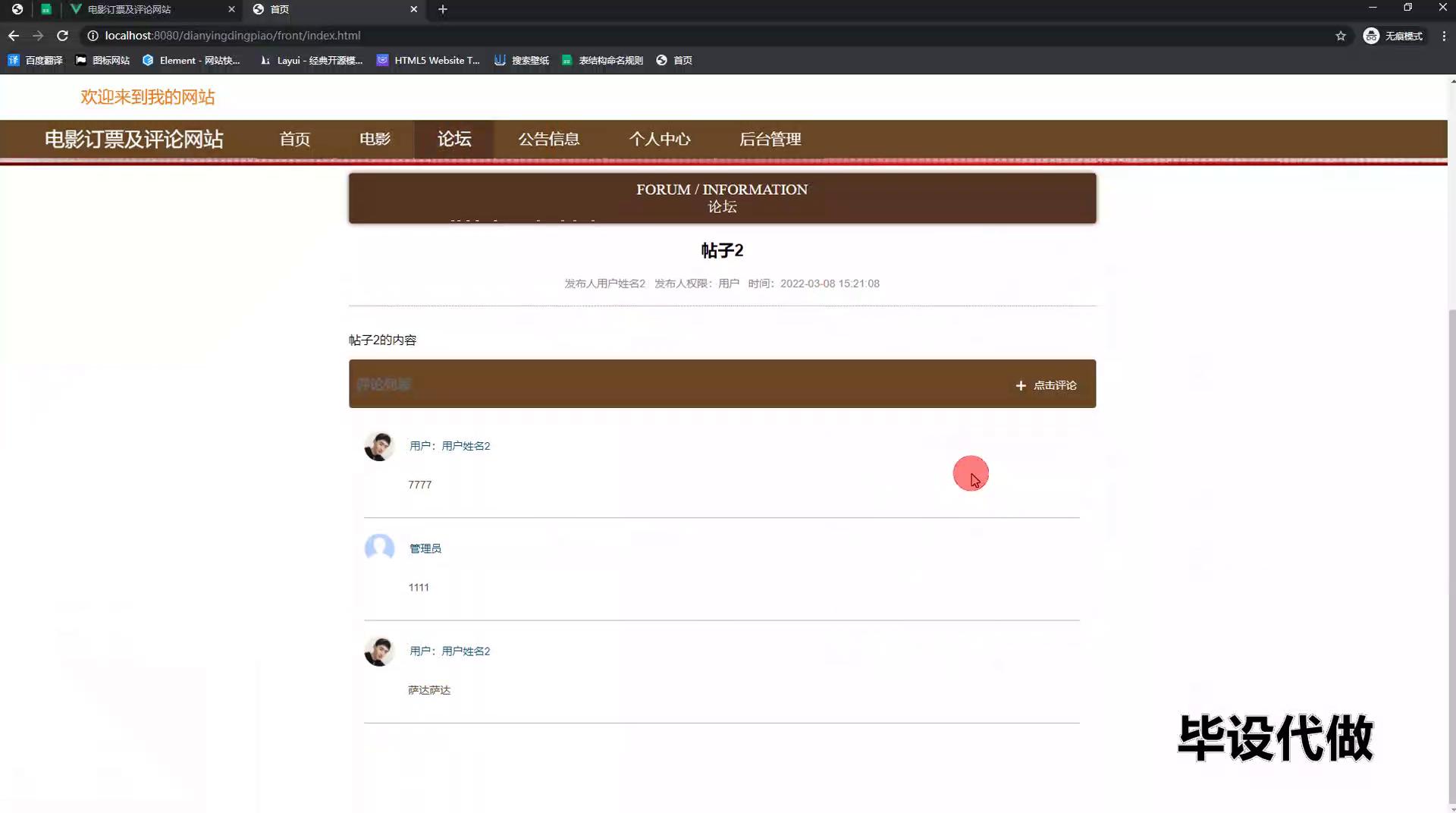Open the 电影 navigation menu item

point(375,139)
